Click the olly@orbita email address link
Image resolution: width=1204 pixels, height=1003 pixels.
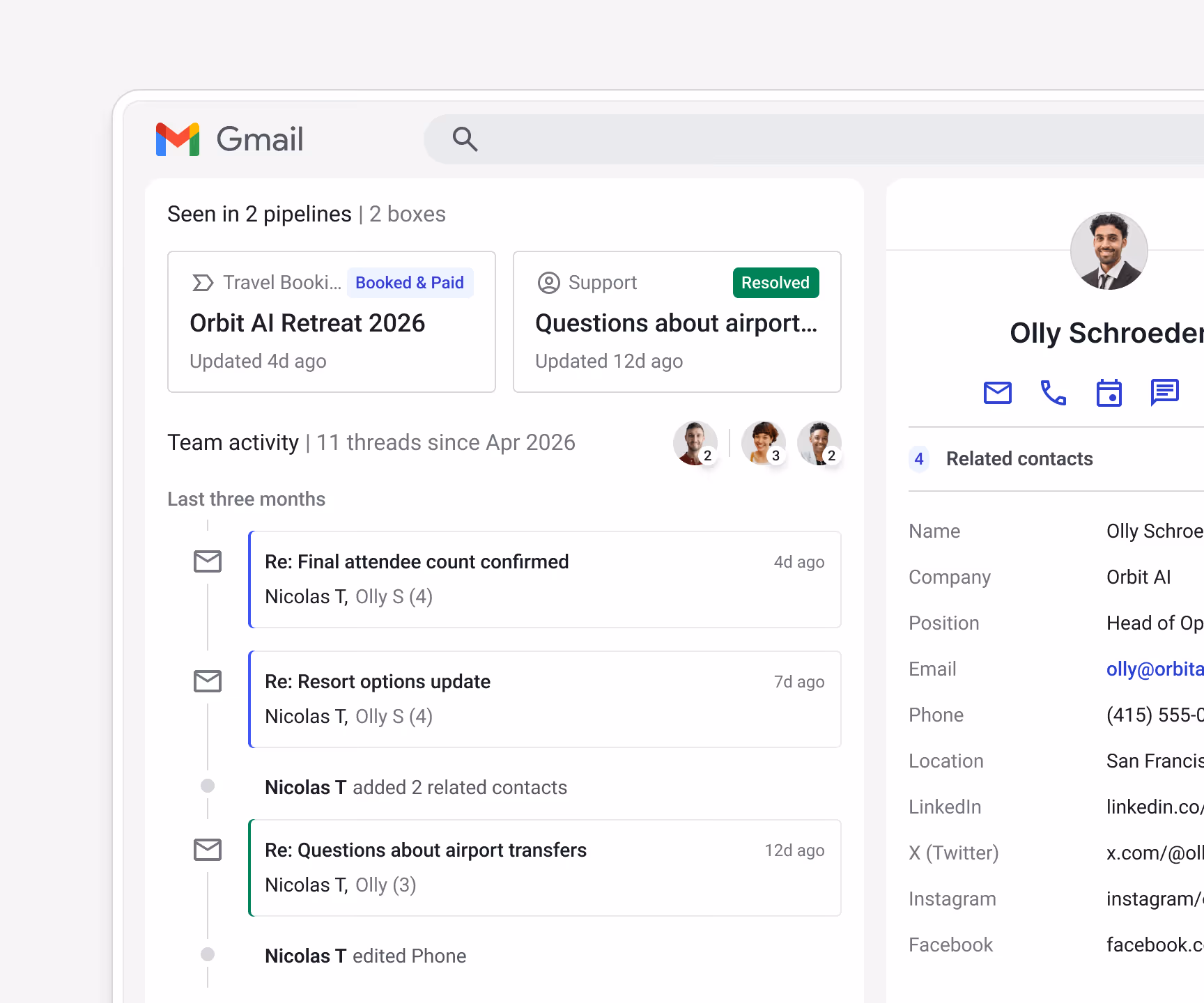[x=1155, y=669]
